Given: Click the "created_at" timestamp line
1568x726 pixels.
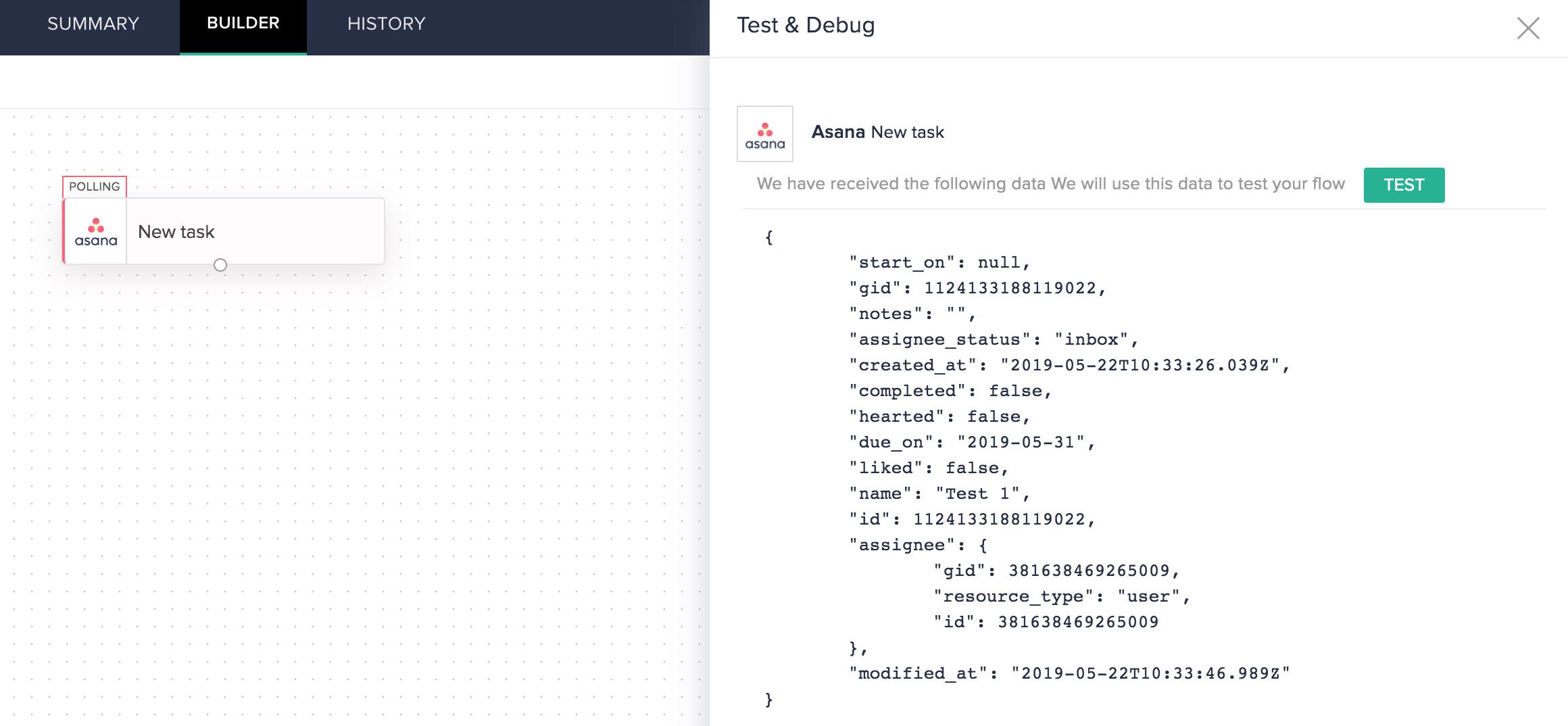Looking at the screenshot, I should coord(1069,366).
